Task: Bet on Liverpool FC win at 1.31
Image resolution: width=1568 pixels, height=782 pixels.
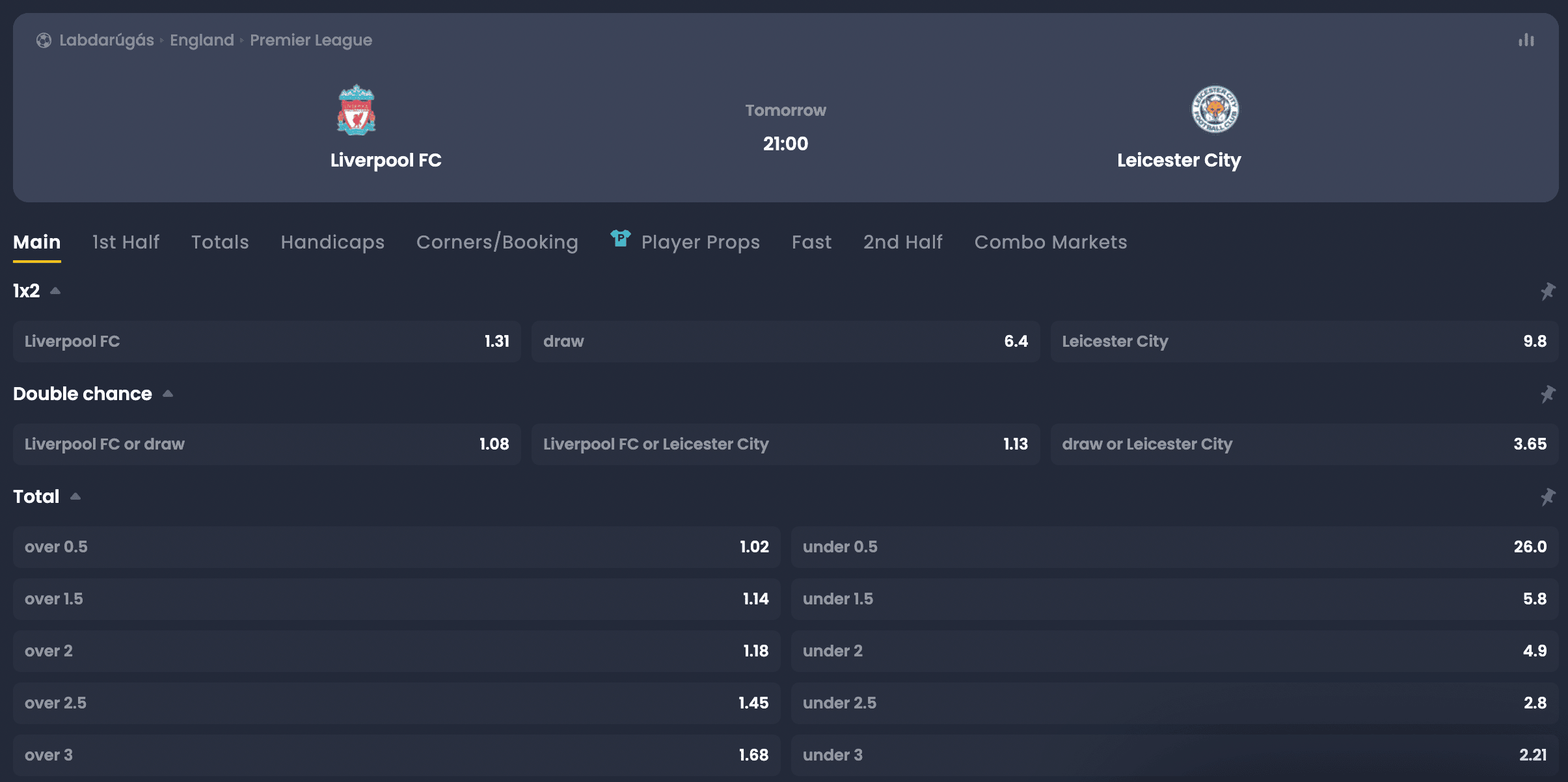Action: [267, 342]
